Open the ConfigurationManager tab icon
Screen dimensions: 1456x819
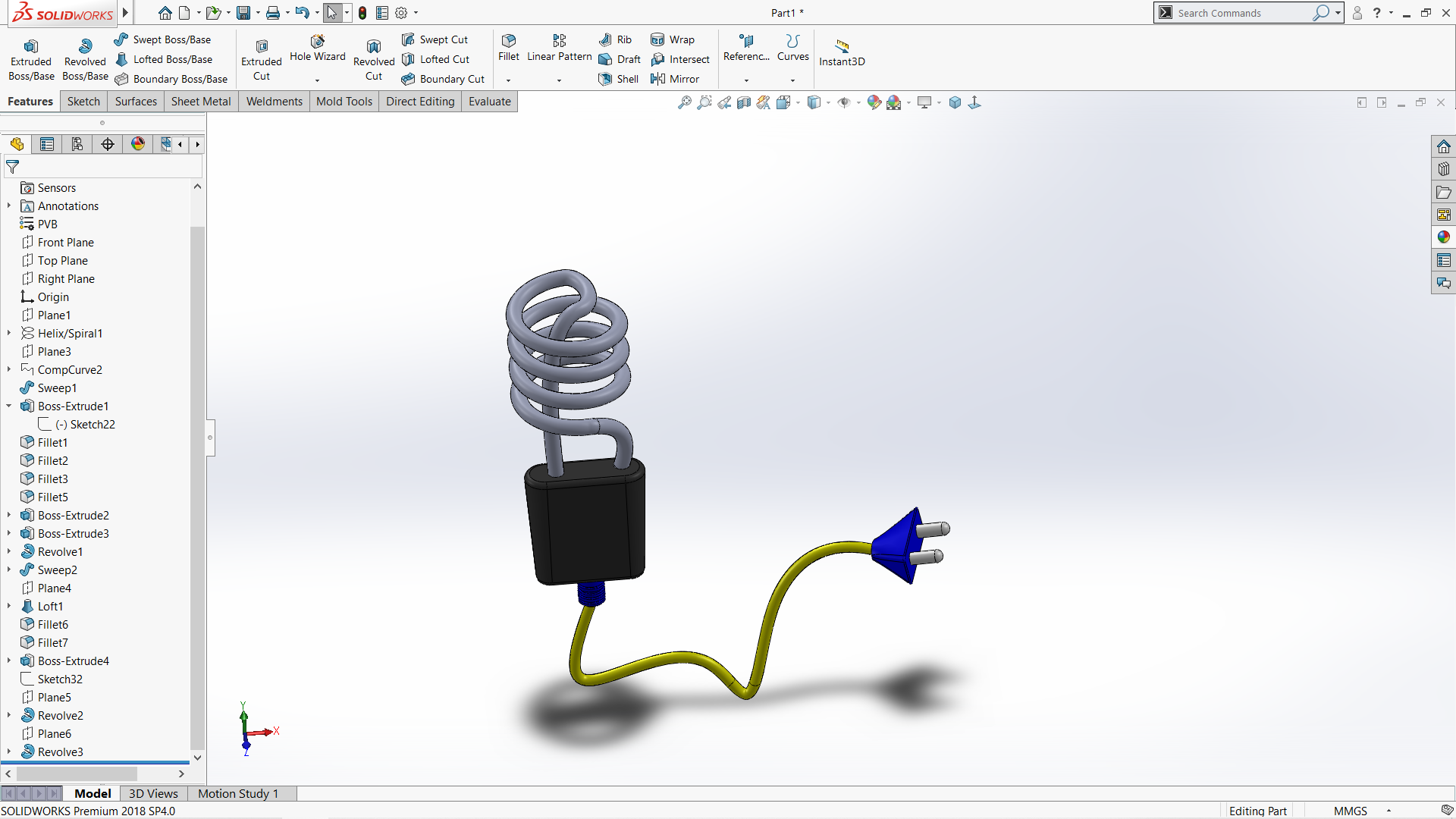coord(77,144)
